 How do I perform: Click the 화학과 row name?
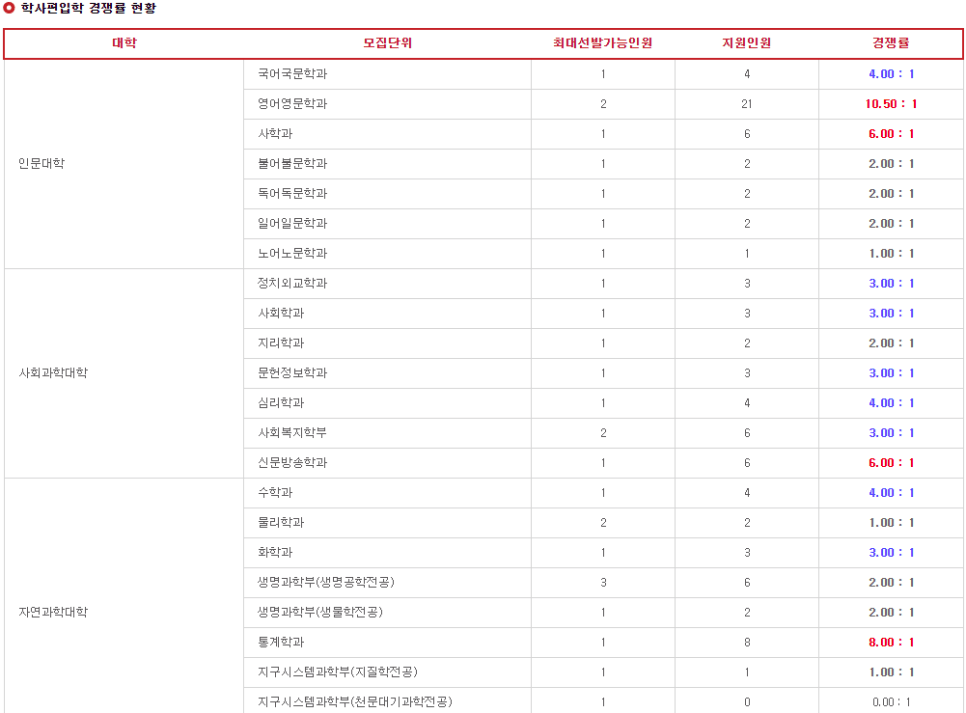[275, 552]
